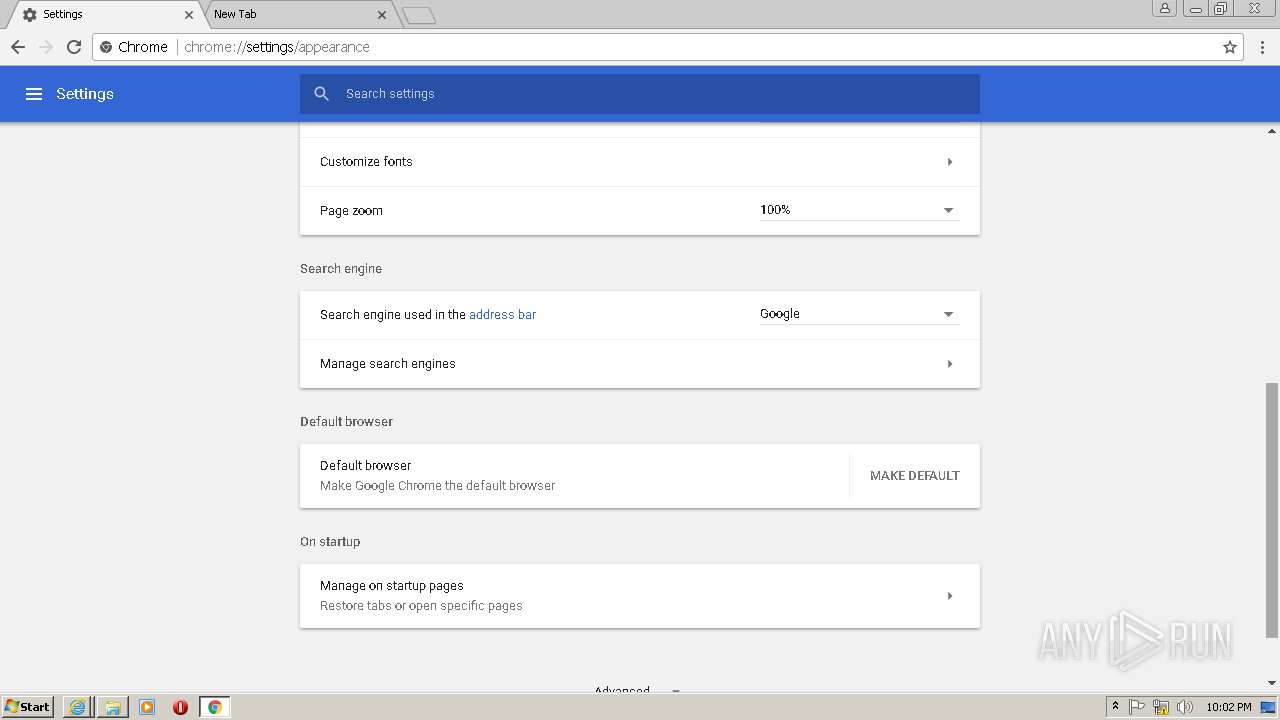The width and height of the screenshot is (1280, 720).
Task: Click 'Make Google Chrome the default browser' text
Action: pos(437,486)
